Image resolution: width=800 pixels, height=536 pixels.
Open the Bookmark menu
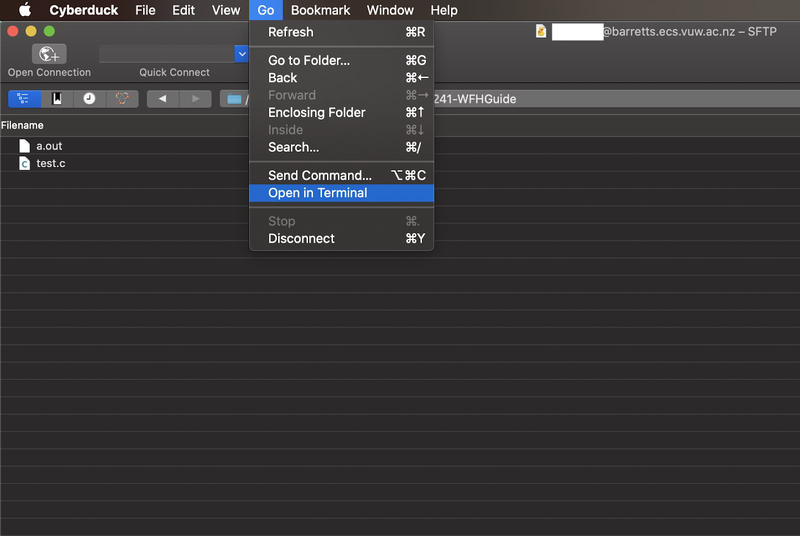coord(320,10)
